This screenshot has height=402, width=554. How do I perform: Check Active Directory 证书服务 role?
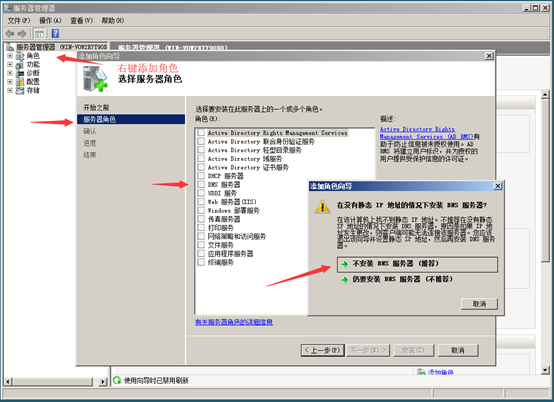click(x=201, y=167)
